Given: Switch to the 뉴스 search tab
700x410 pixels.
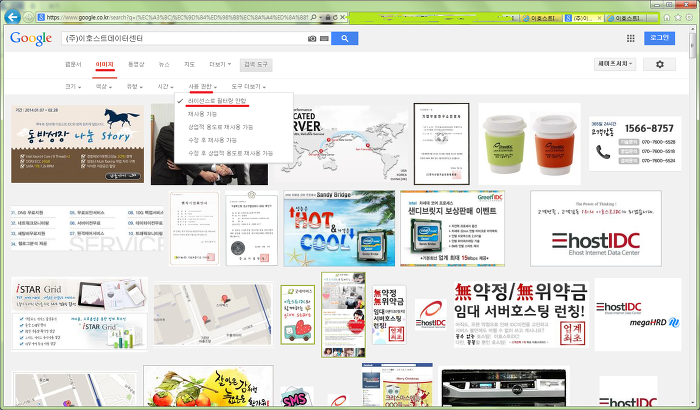Looking at the screenshot, I should pyautogui.click(x=164, y=64).
